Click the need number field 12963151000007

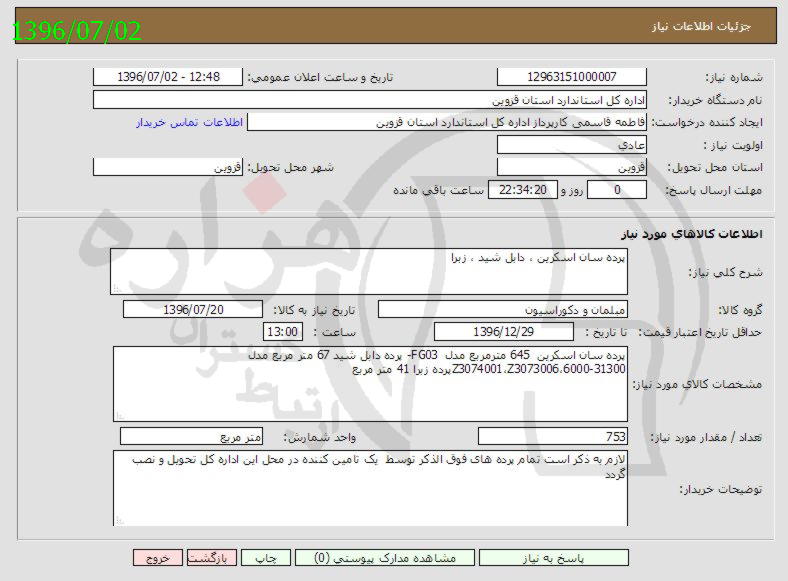(572, 77)
